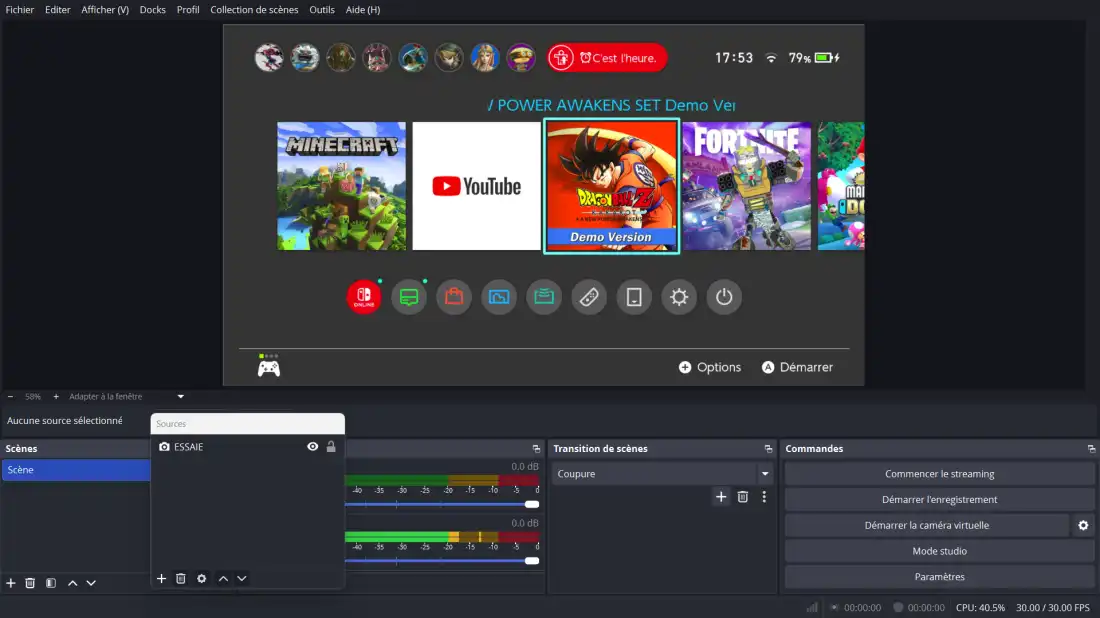Delete the selected source using trash icon
Viewport: 1100px width, 618px height.
coord(181,579)
